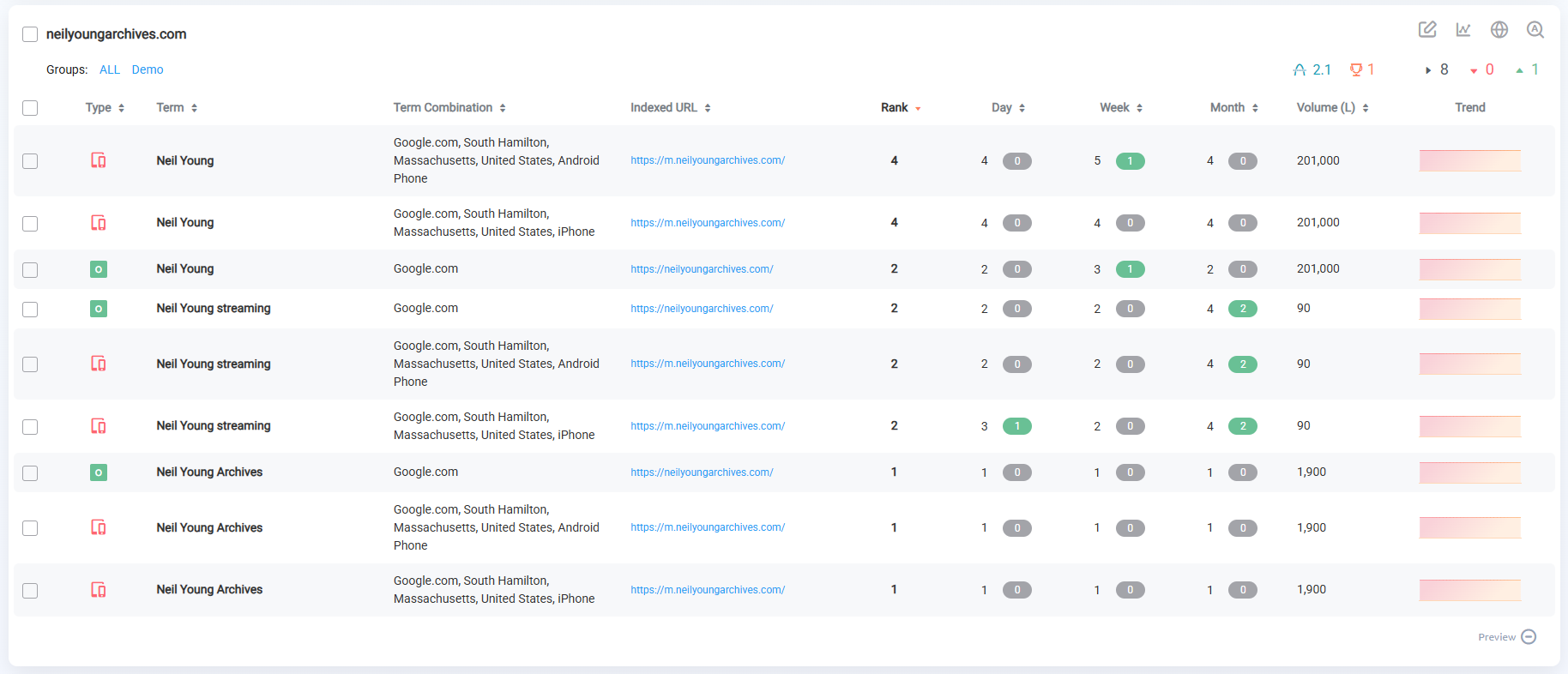Sort by Month column header
Viewport: 1568px width, 674px height.
point(1234,108)
